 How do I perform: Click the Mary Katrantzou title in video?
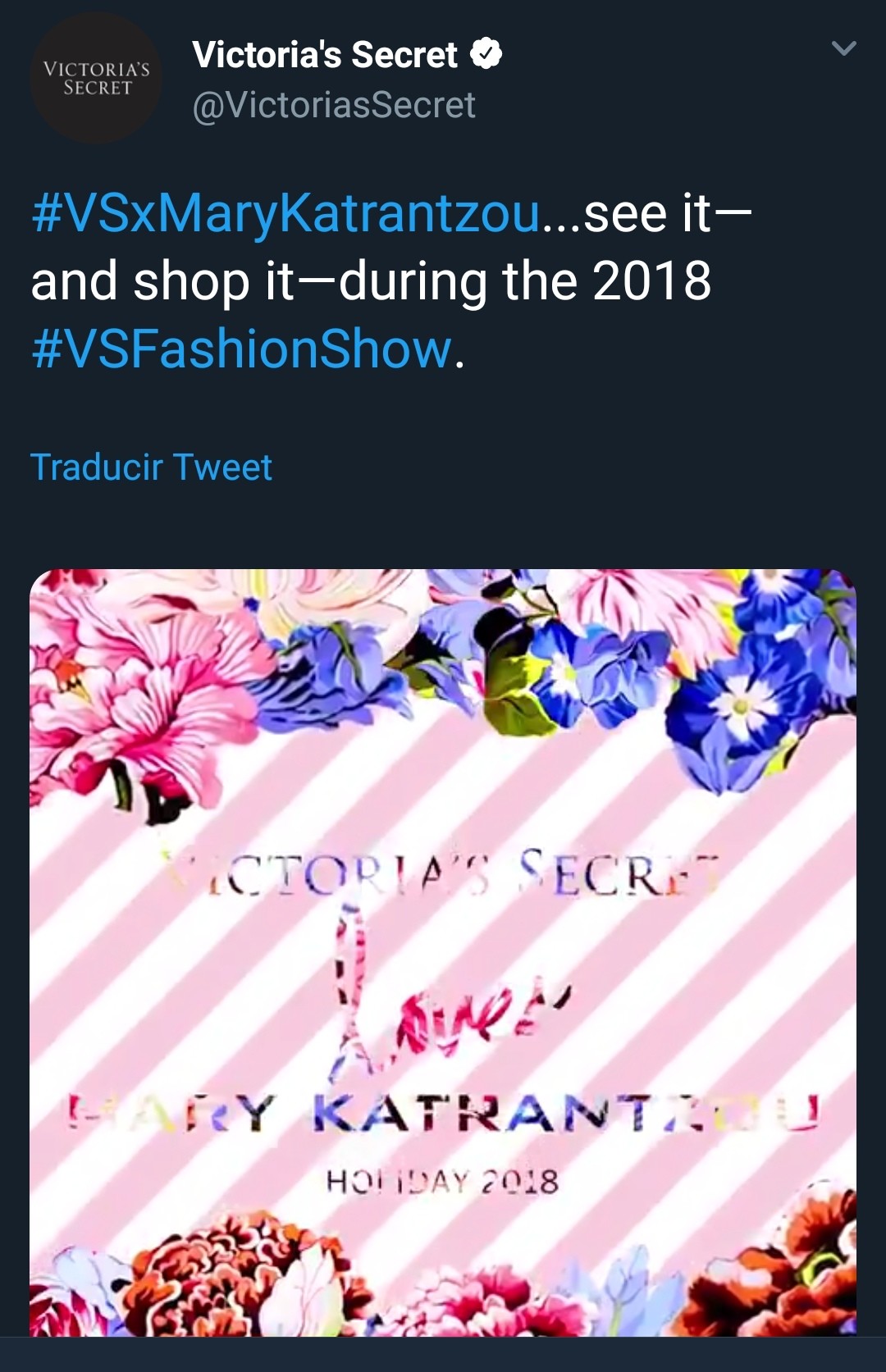point(443,1113)
